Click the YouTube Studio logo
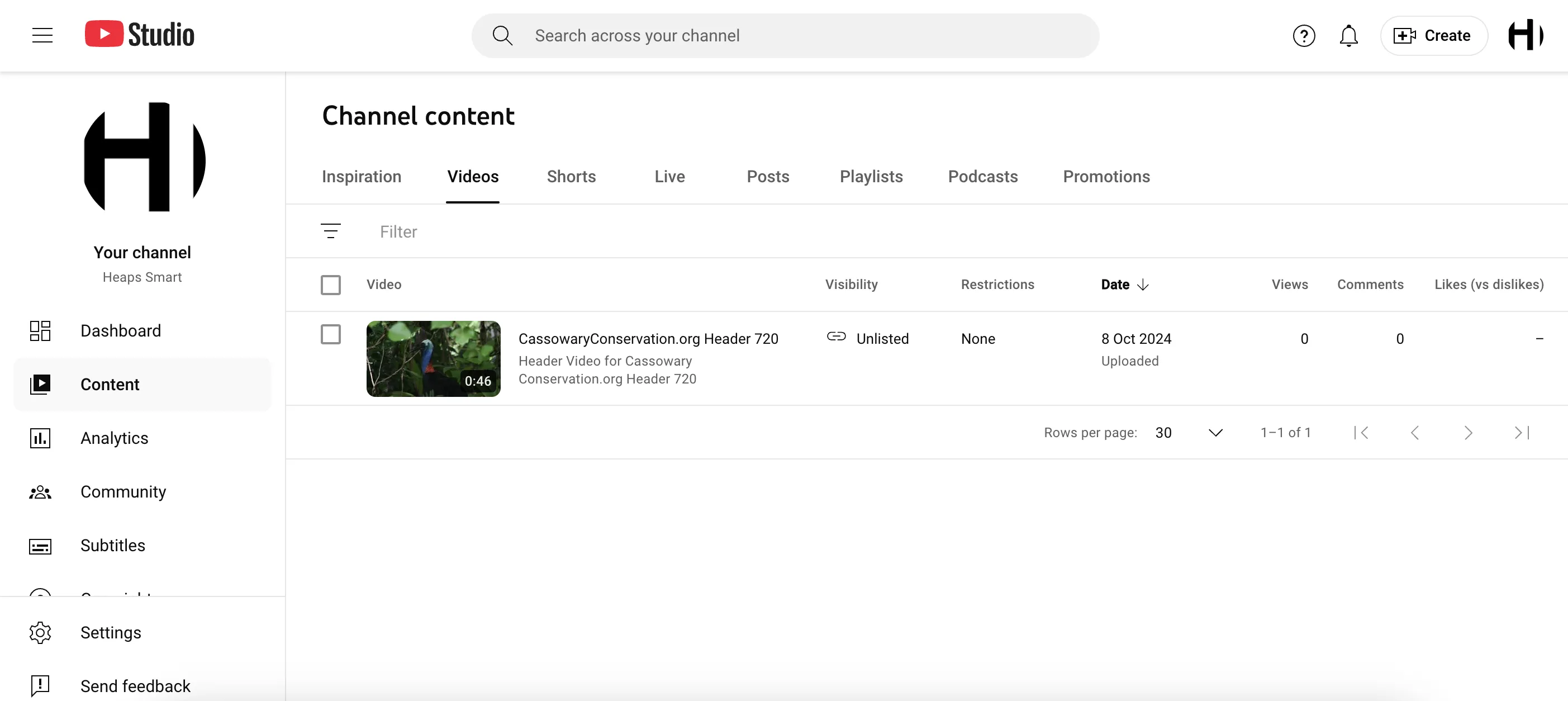Screen dimensions: 1568x701 pyautogui.click(x=139, y=34)
